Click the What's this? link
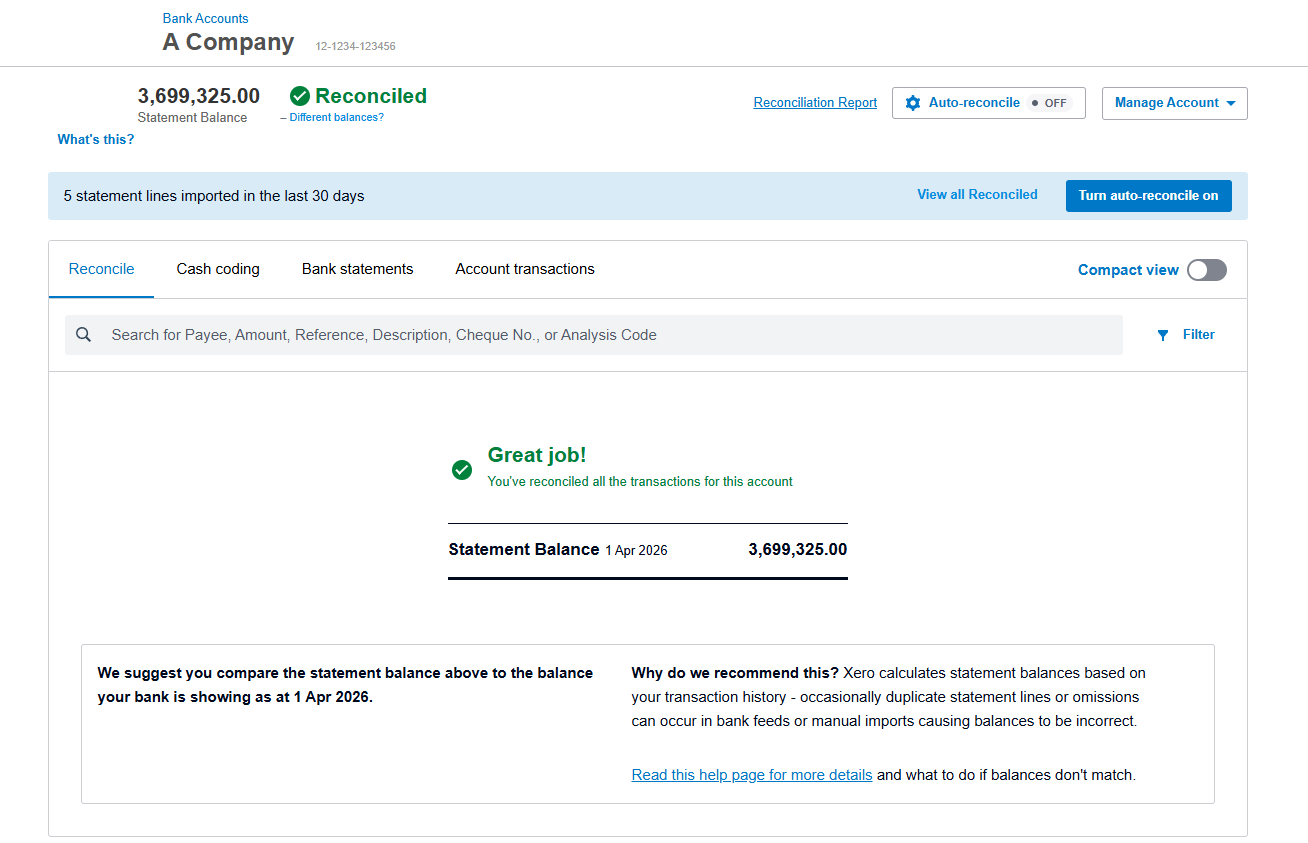This screenshot has height=843, width=1308. [x=96, y=140]
